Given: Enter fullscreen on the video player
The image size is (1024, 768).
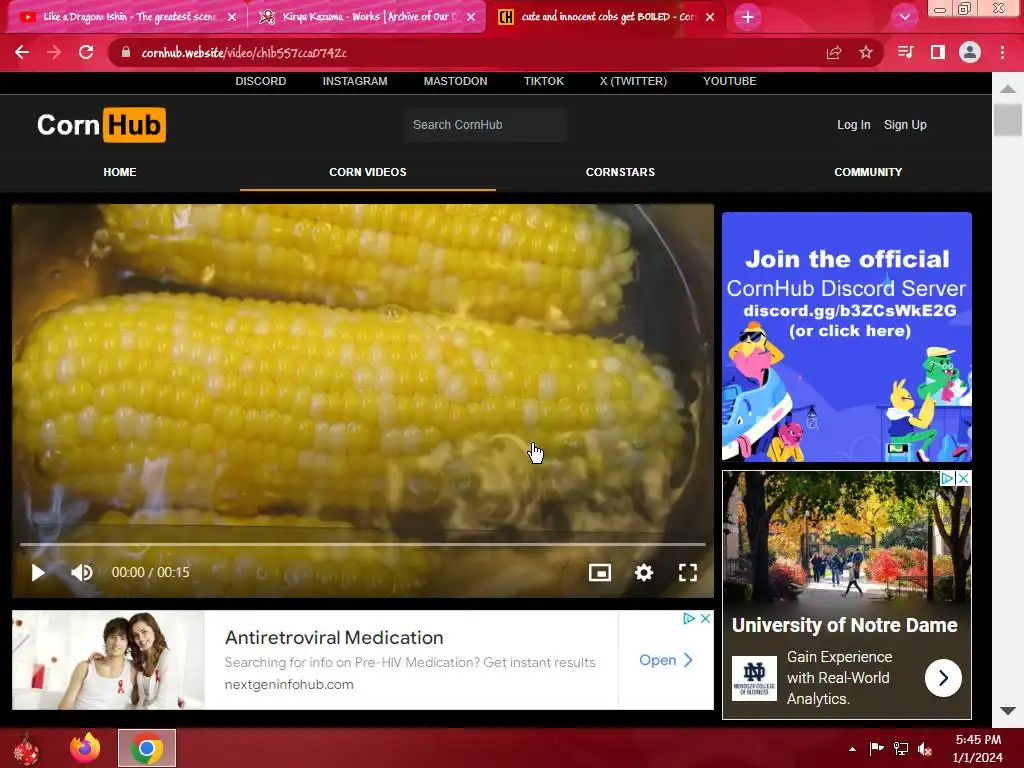Looking at the screenshot, I should pyautogui.click(x=688, y=573).
